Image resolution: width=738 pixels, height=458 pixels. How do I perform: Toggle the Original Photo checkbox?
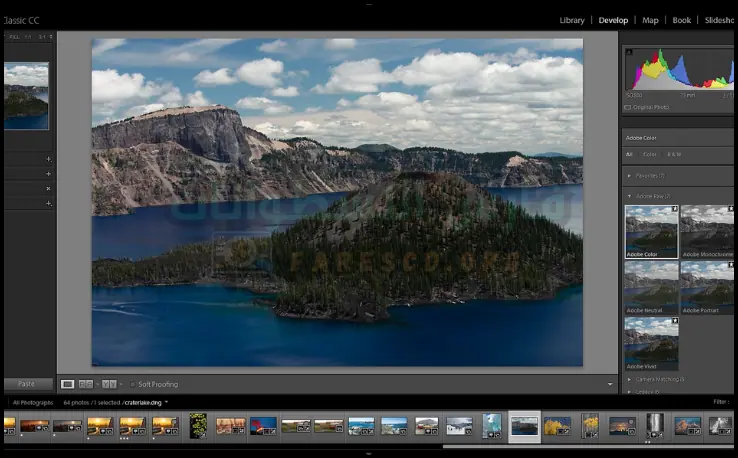point(627,107)
